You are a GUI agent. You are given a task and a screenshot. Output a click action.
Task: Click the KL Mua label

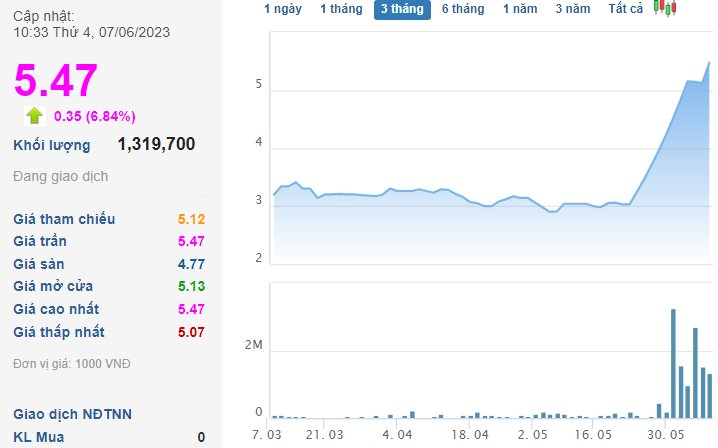tap(38, 436)
